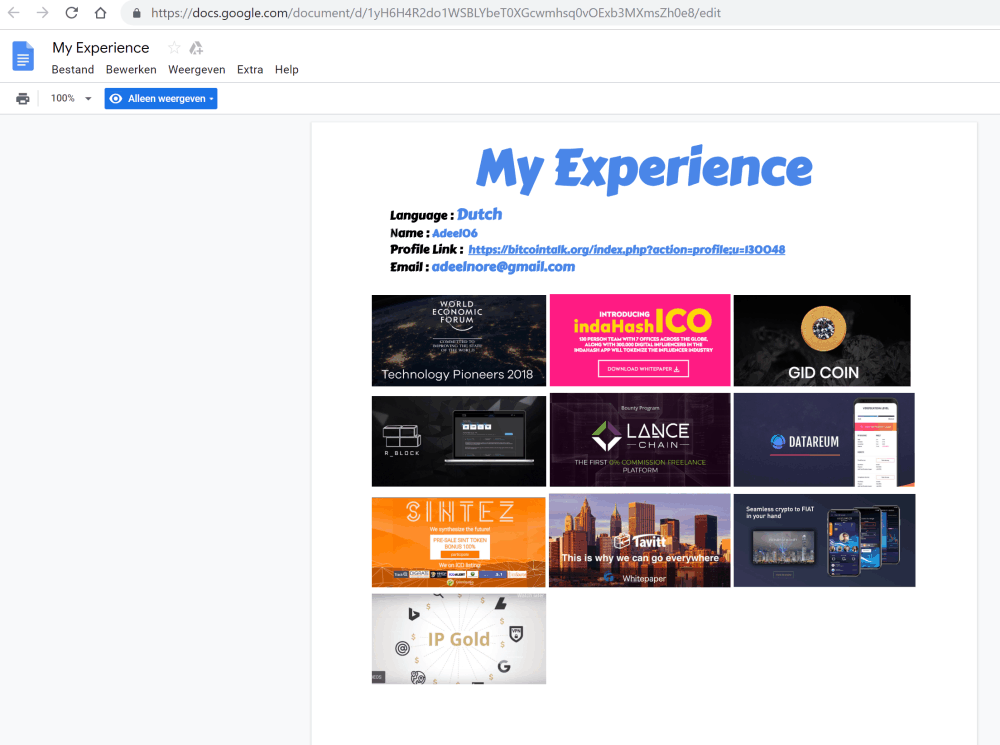Click the browser back arrow

click(x=13, y=13)
